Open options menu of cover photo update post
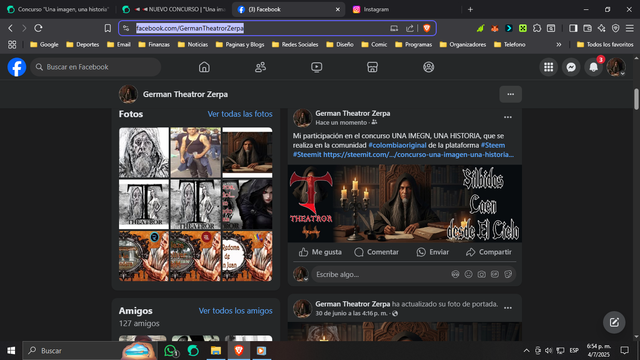The image size is (640, 360). point(508,308)
